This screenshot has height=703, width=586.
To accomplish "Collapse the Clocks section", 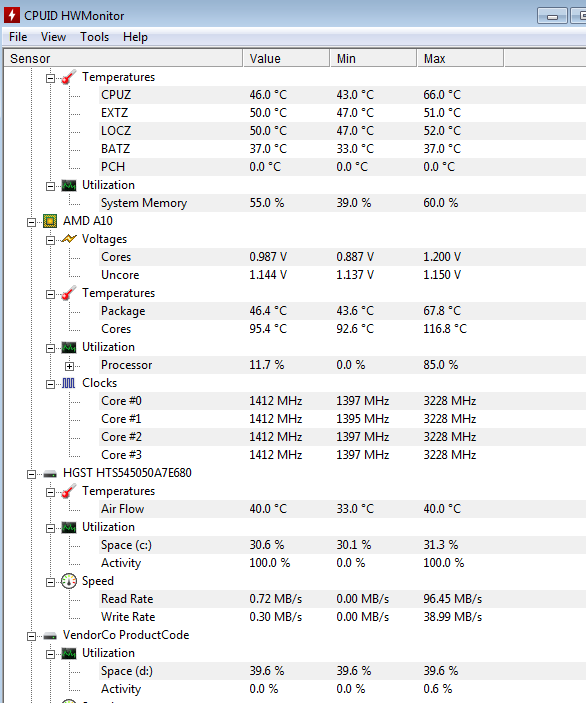I will (x=50, y=384).
